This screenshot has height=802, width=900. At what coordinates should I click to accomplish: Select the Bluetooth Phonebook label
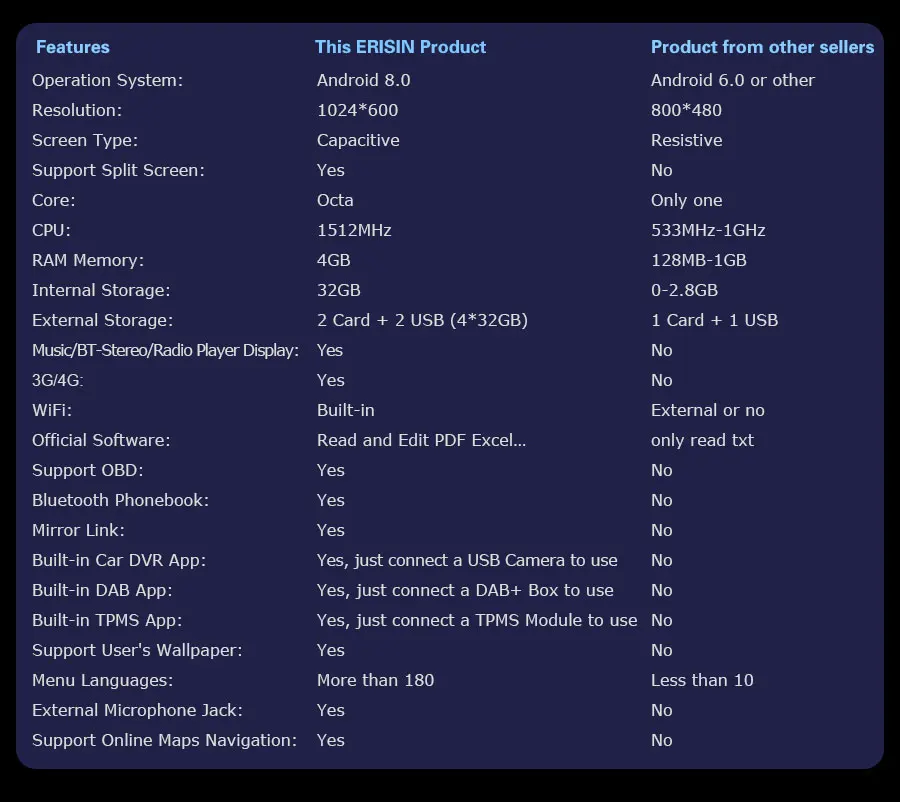tap(121, 501)
